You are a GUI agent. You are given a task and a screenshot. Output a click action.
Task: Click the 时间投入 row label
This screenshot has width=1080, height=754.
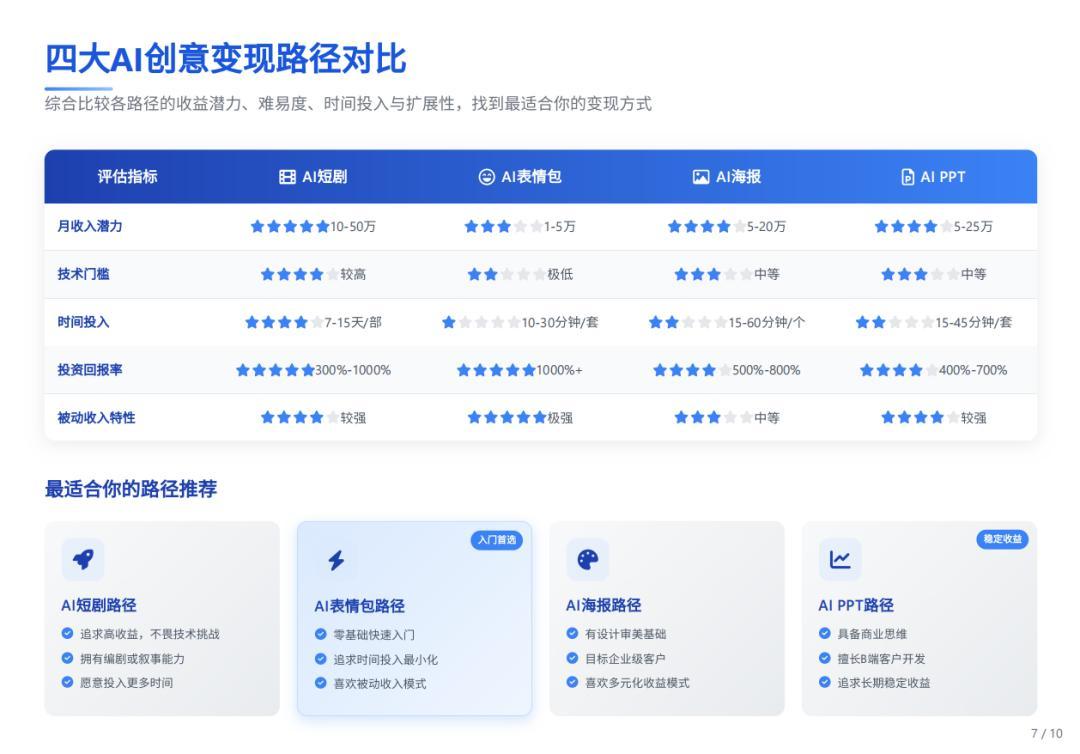point(83,322)
